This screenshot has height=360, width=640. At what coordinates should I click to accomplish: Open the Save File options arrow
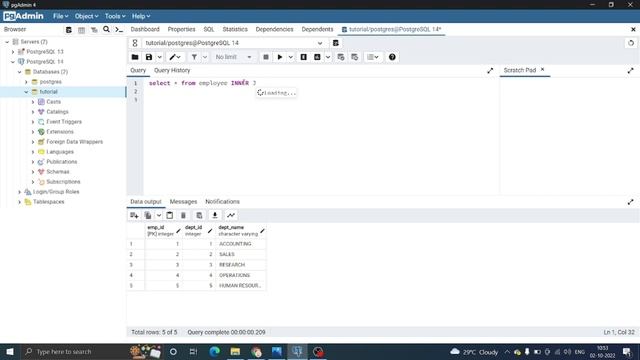160,57
